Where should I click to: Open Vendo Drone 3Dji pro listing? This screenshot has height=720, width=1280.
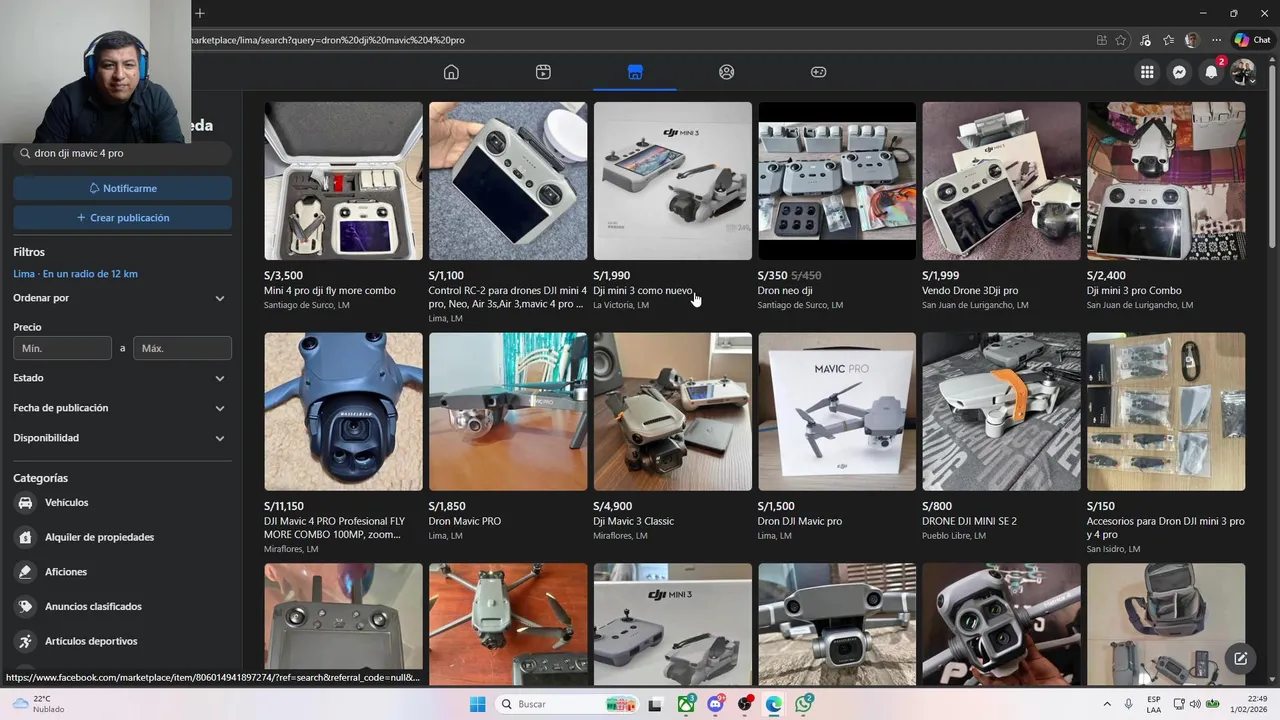coord(1001,181)
